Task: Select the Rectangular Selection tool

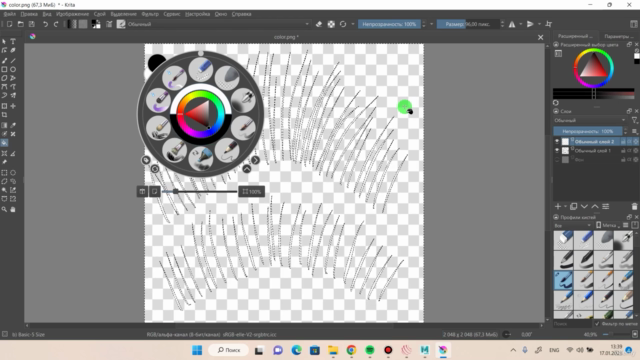Action: click(x=4, y=173)
